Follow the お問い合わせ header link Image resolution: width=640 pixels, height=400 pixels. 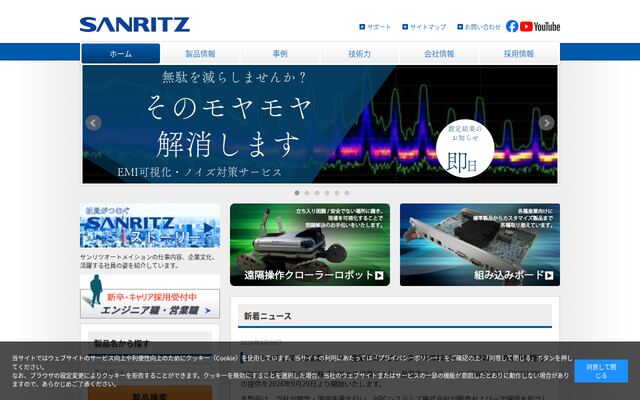click(479, 27)
